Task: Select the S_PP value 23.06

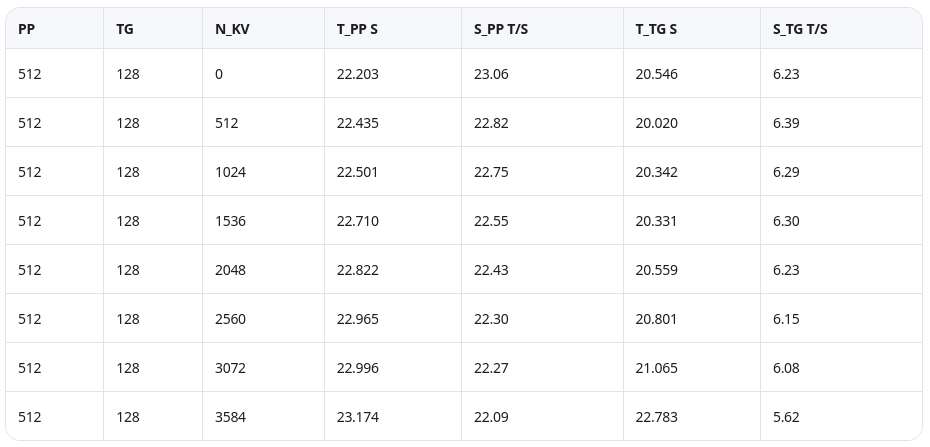Action: (x=491, y=74)
